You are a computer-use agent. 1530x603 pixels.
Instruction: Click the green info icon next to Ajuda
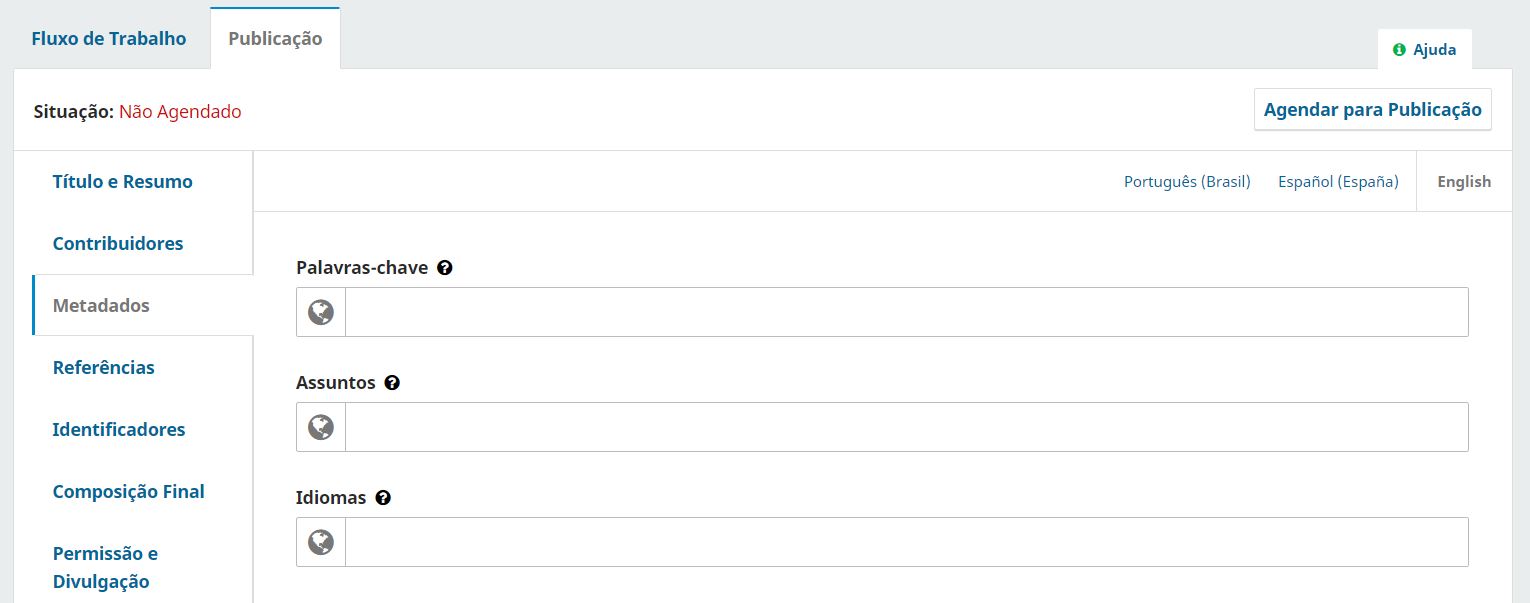click(1399, 49)
